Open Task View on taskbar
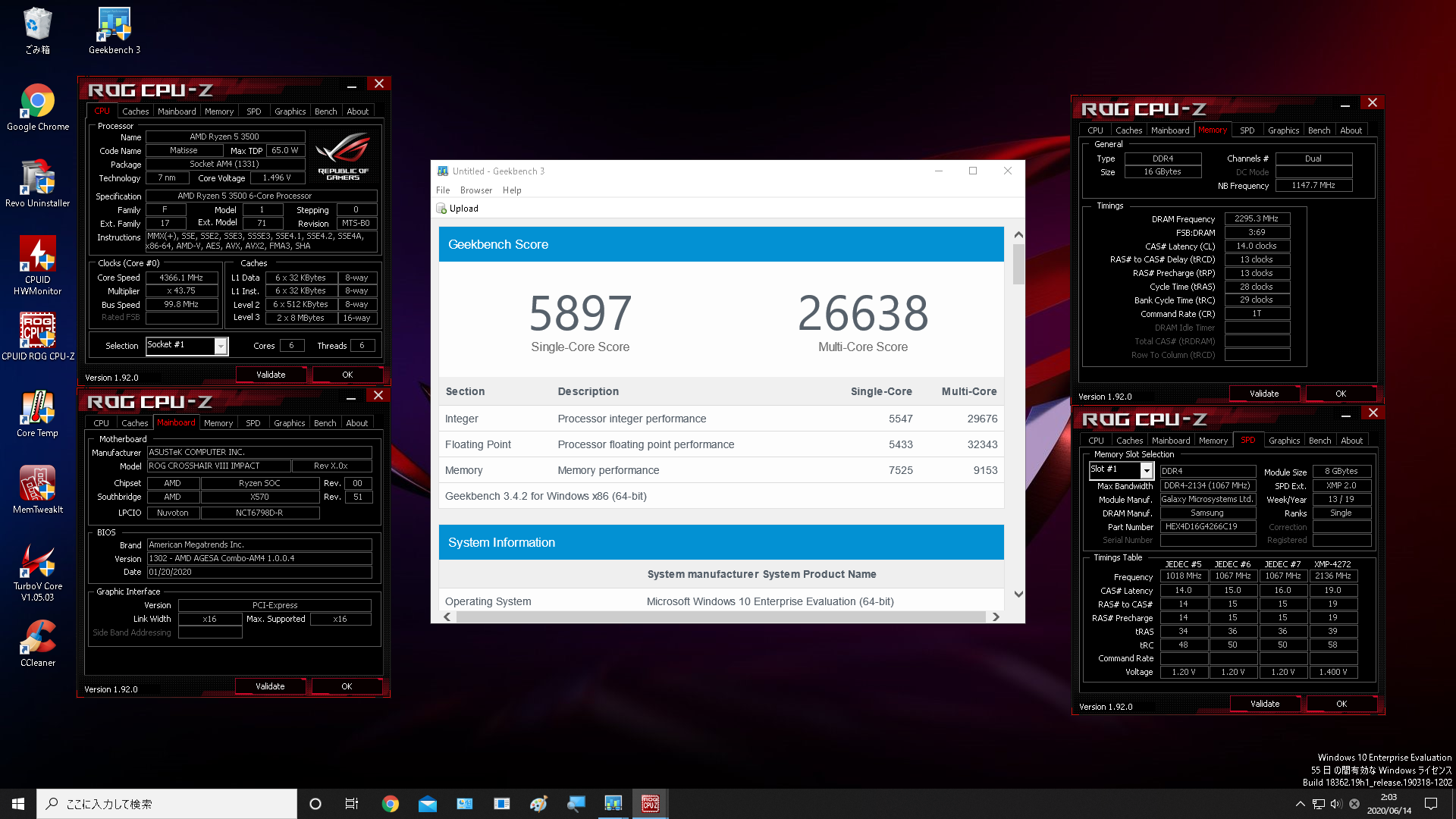 pos(352,804)
